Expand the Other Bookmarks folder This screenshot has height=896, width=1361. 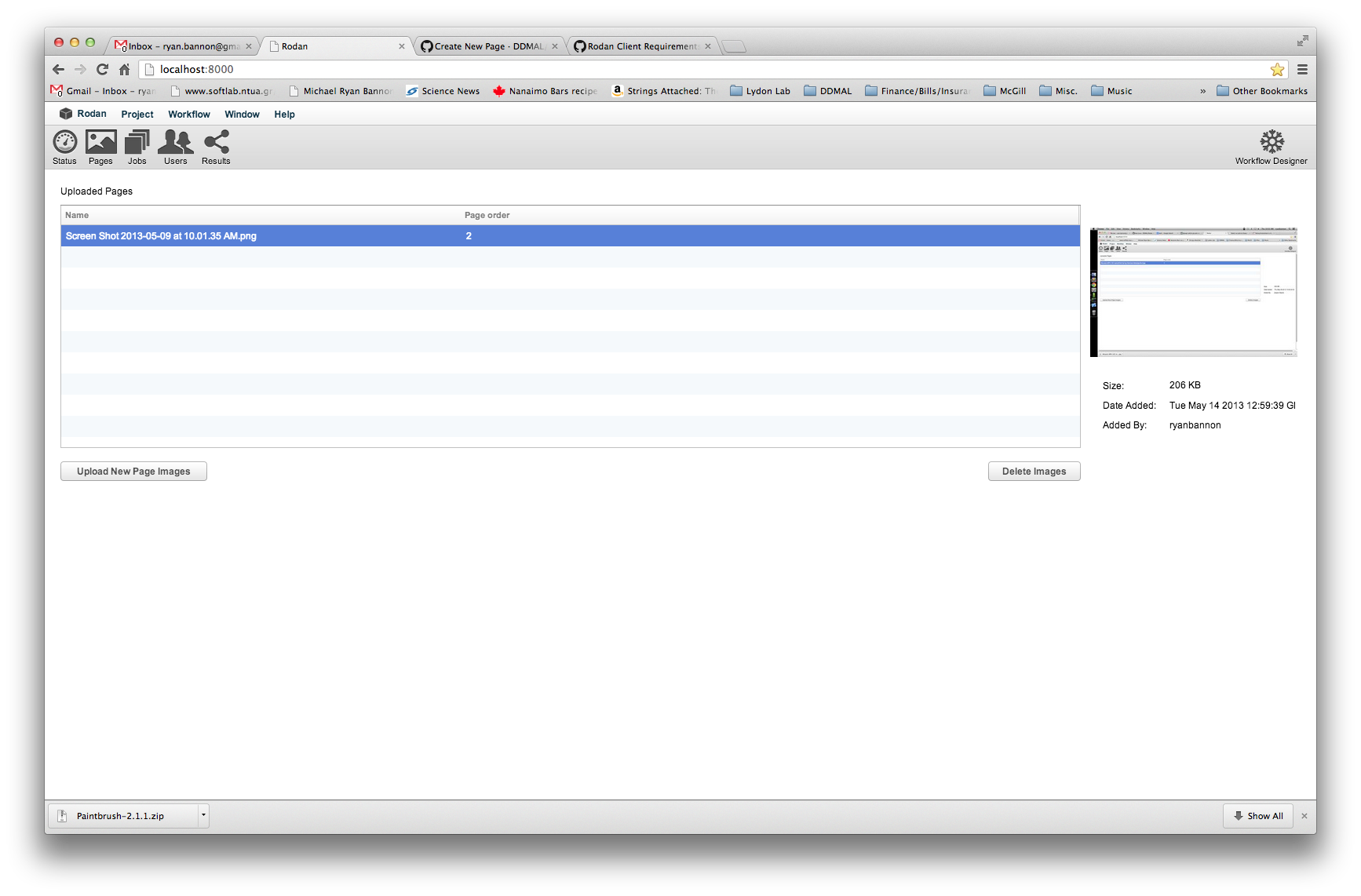click(x=1262, y=91)
